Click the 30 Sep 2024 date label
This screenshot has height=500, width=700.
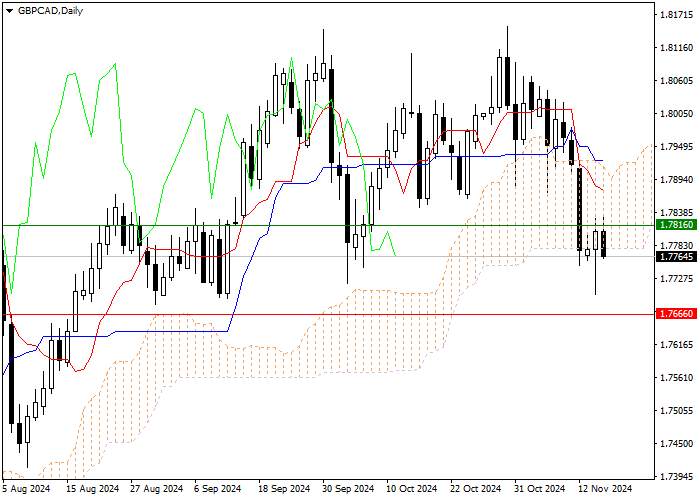pos(348,489)
